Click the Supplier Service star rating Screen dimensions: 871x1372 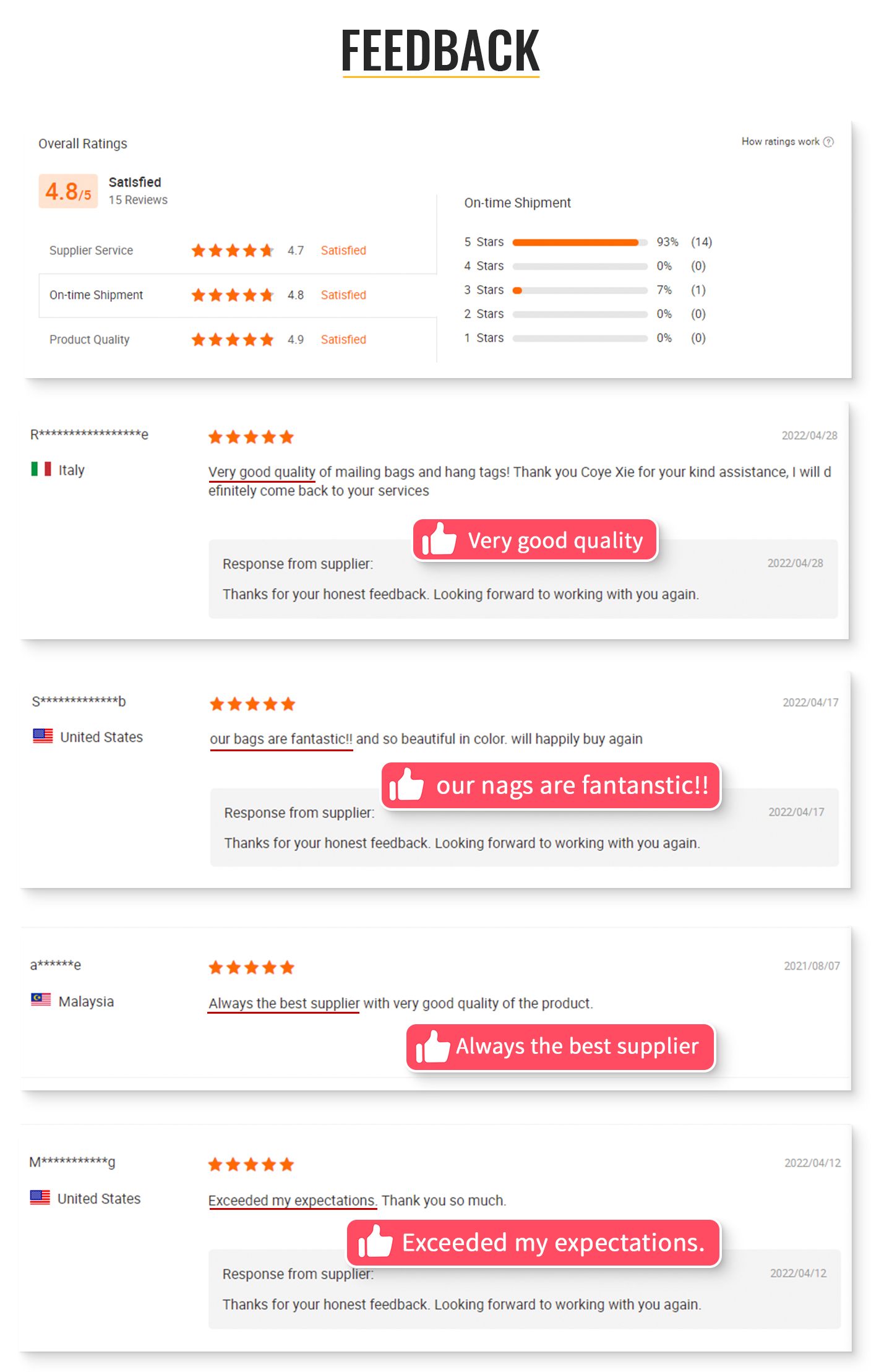(x=232, y=251)
